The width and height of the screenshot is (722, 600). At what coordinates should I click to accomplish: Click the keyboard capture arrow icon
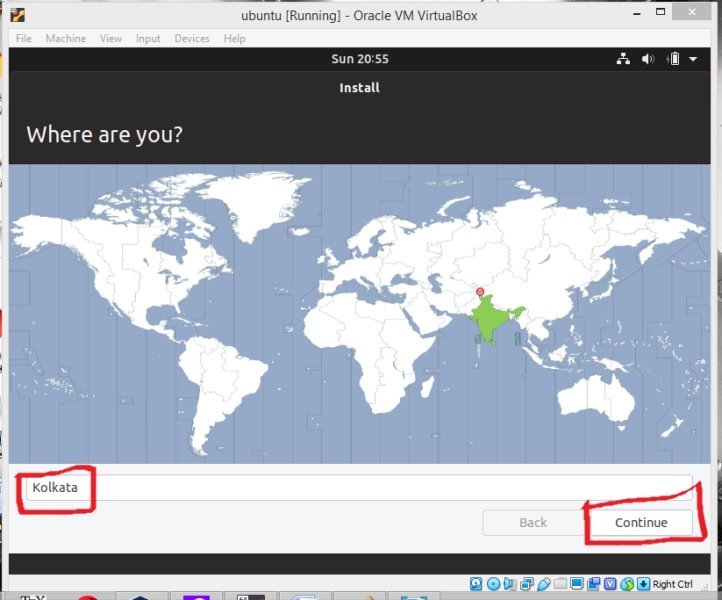[x=643, y=584]
